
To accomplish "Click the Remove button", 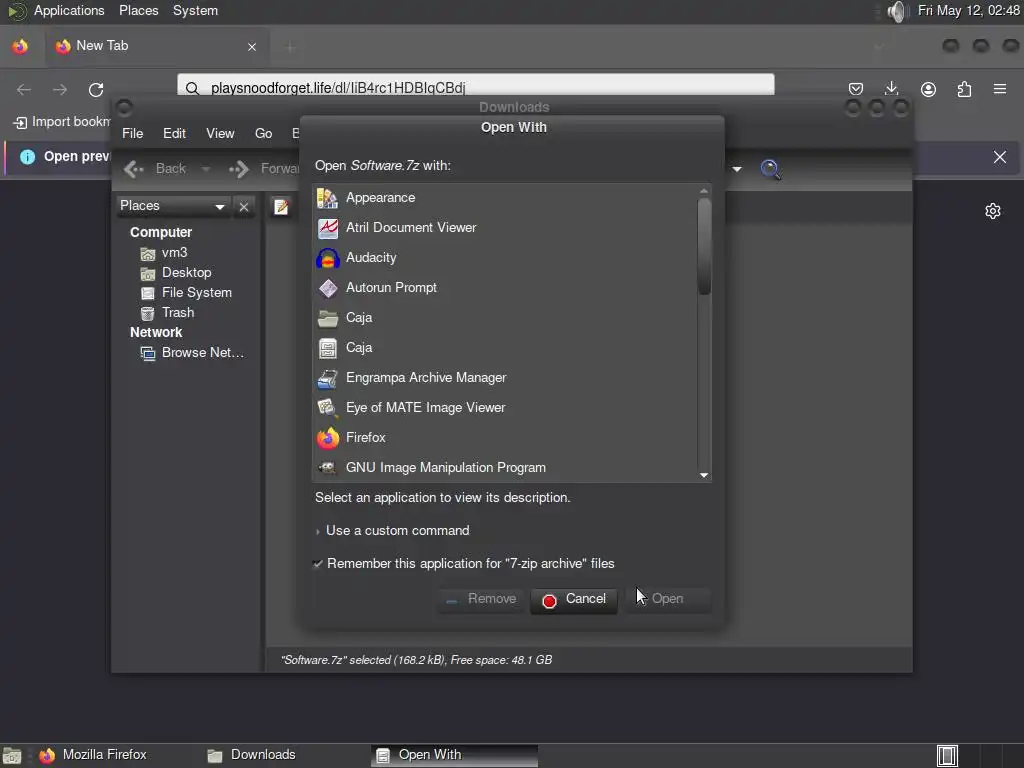I will pyautogui.click(x=481, y=599).
